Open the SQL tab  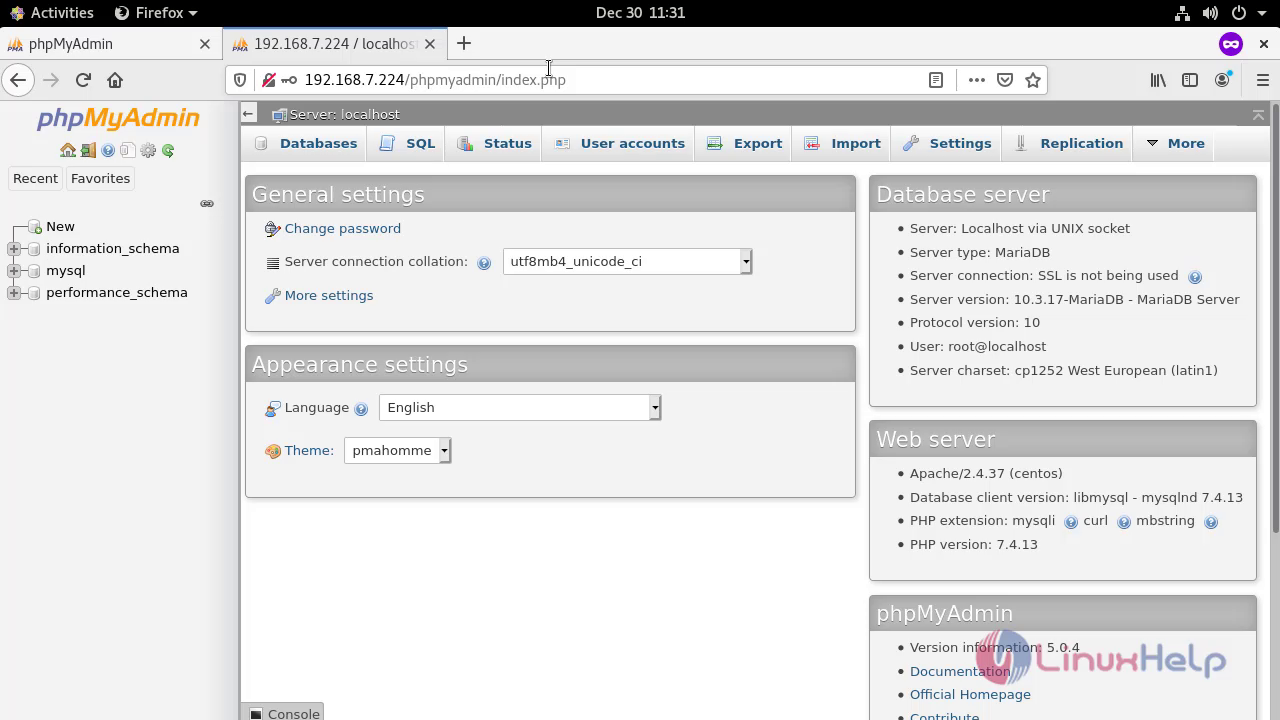pyautogui.click(x=408, y=143)
